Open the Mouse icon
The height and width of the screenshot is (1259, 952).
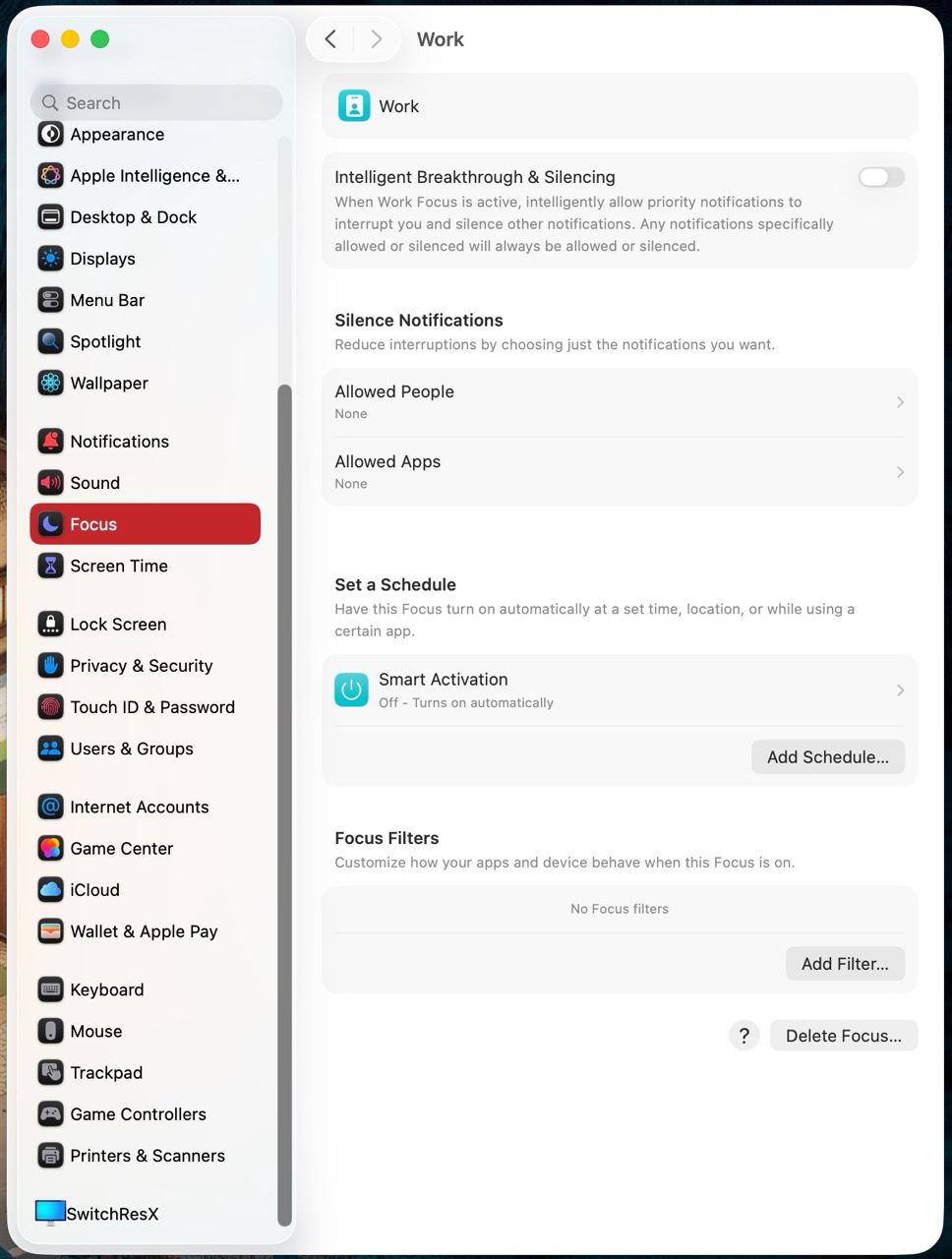[50, 1031]
